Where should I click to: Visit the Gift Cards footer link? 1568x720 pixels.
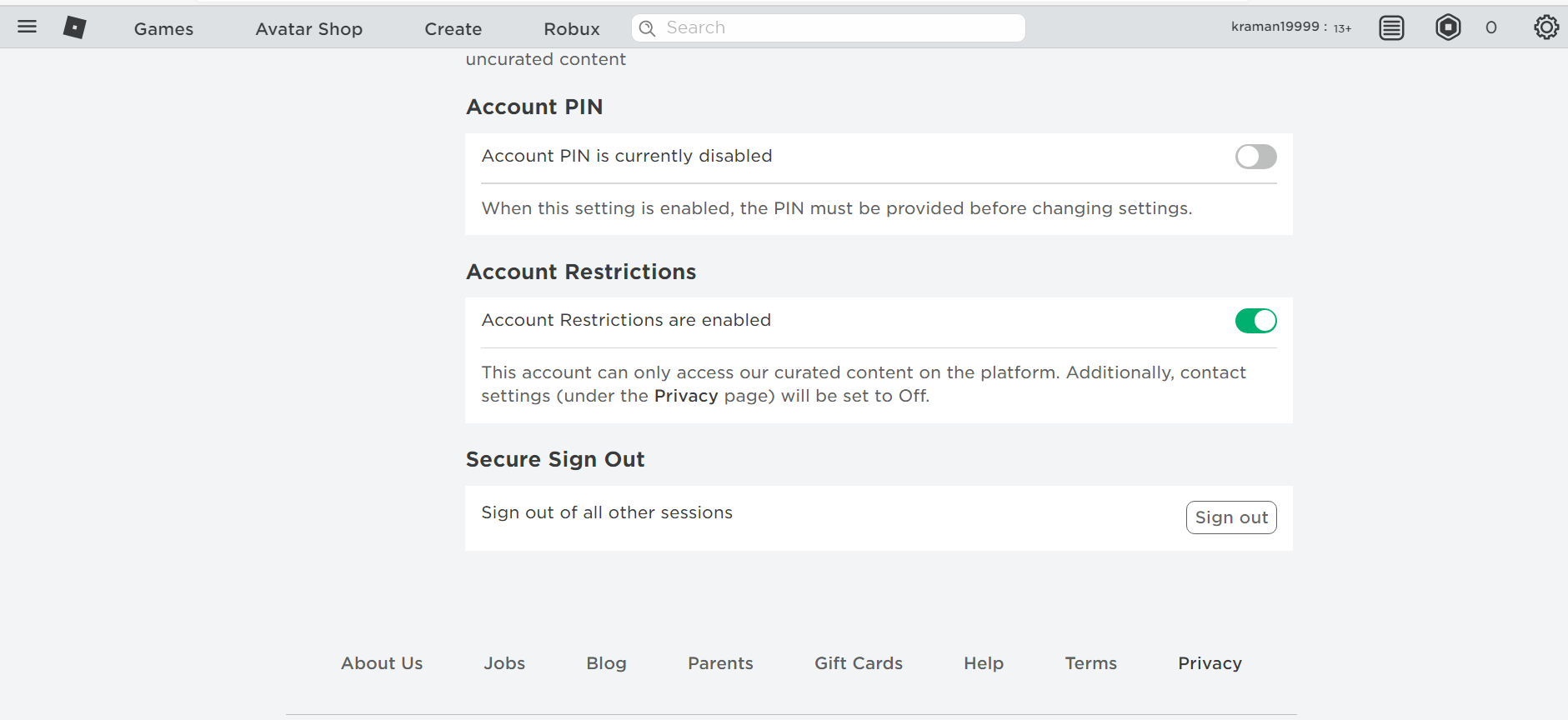click(x=859, y=663)
